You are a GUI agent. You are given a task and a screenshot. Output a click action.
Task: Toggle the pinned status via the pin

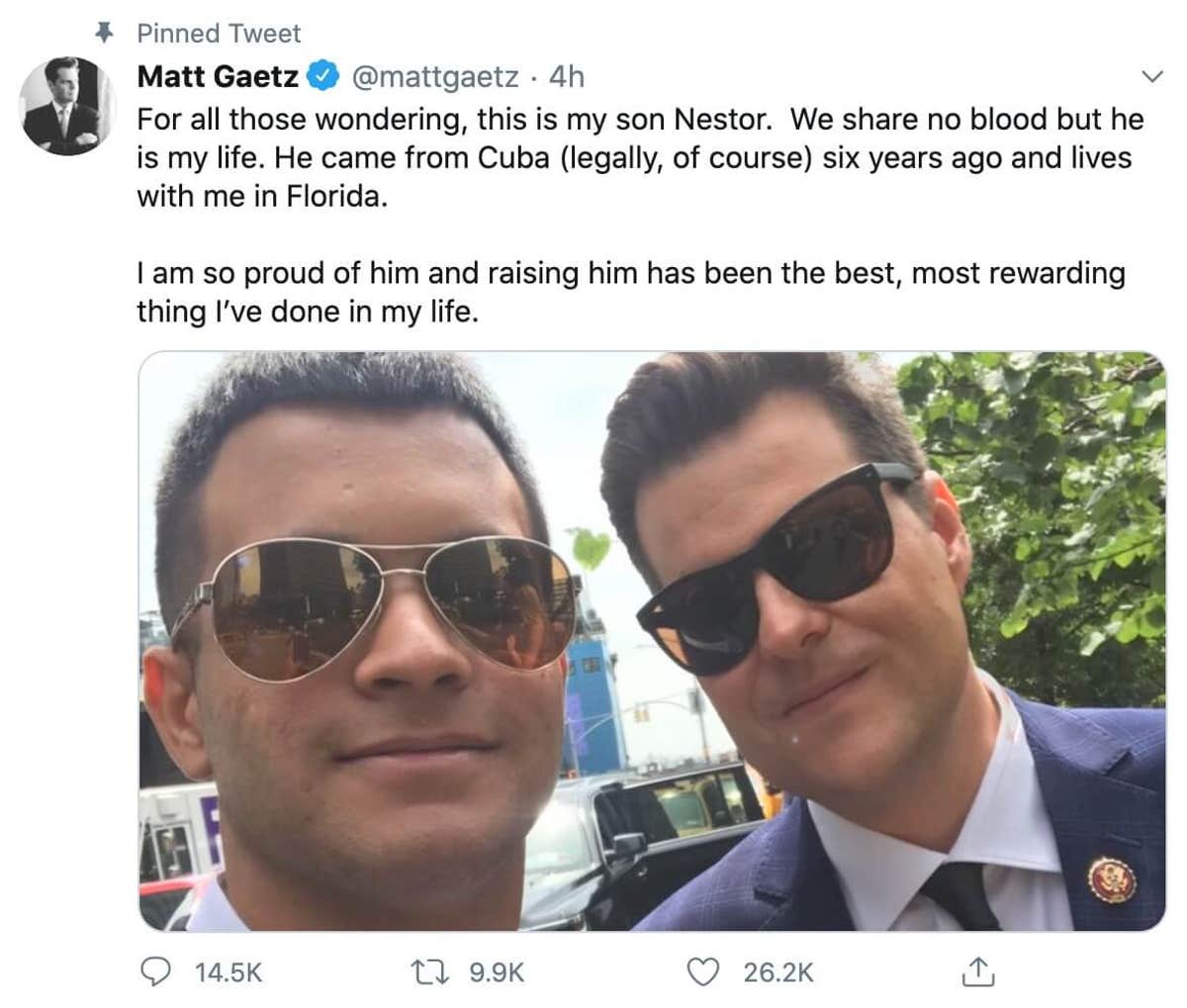102,32
